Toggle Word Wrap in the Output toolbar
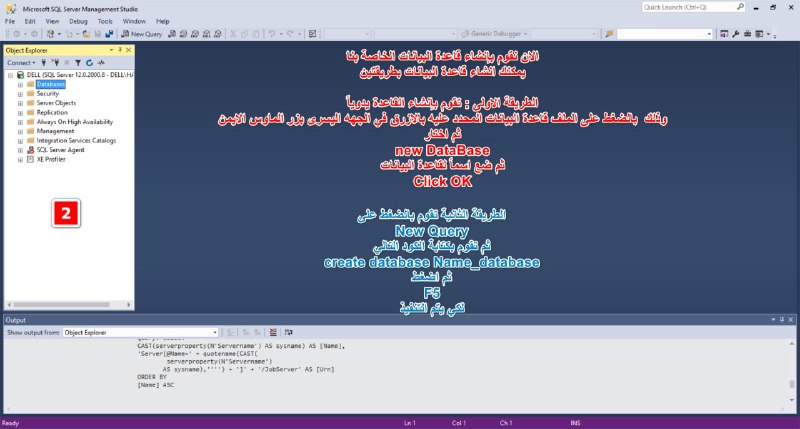Image resolution: width=800 pixels, height=429 pixels. point(289,333)
